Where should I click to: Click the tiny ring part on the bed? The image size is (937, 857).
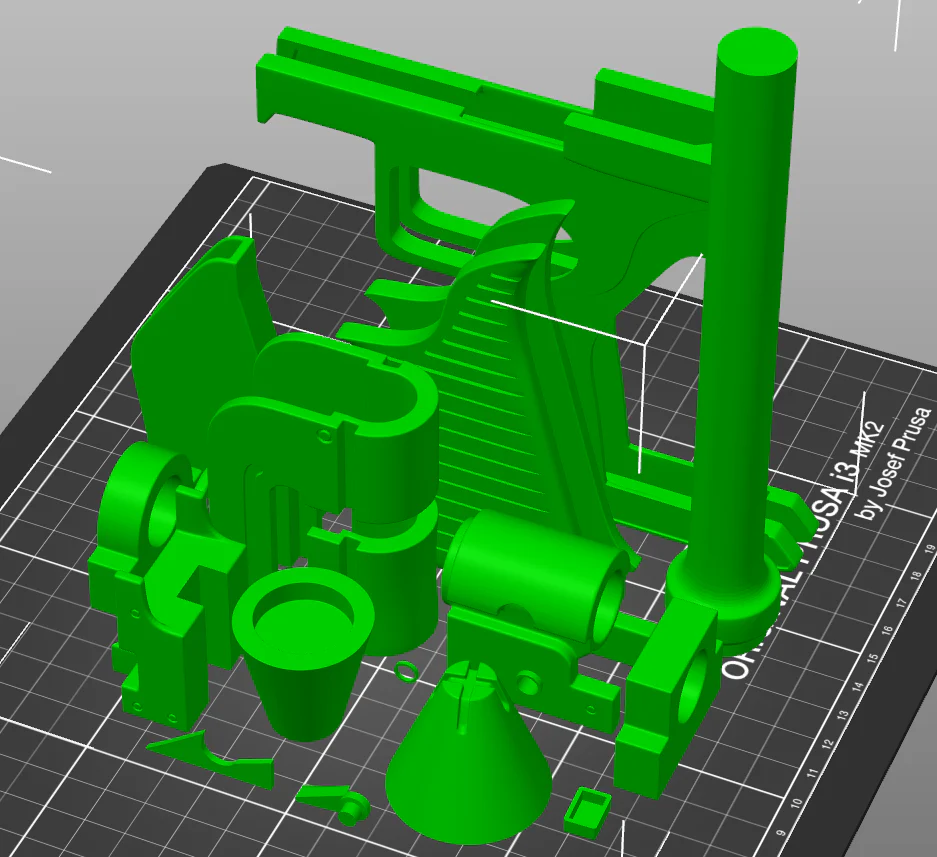406,669
